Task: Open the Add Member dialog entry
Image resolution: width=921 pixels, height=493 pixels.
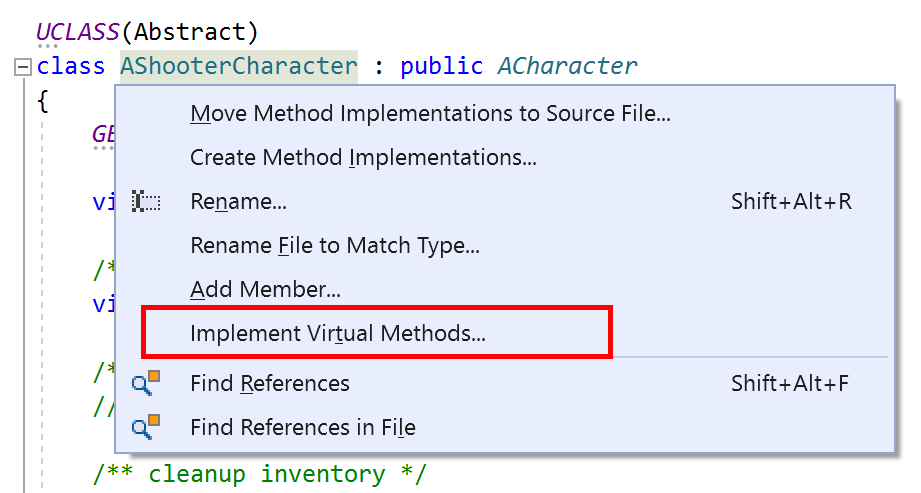Action: 265,290
